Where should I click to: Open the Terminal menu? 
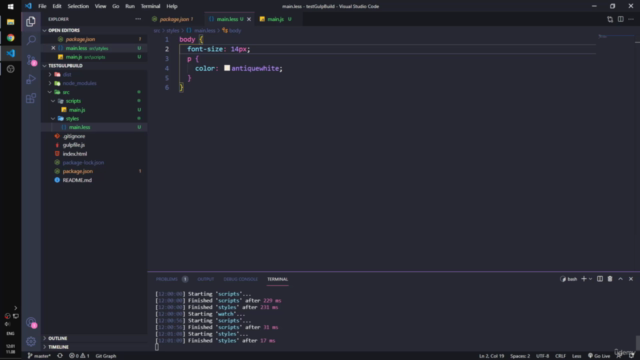point(150,6)
